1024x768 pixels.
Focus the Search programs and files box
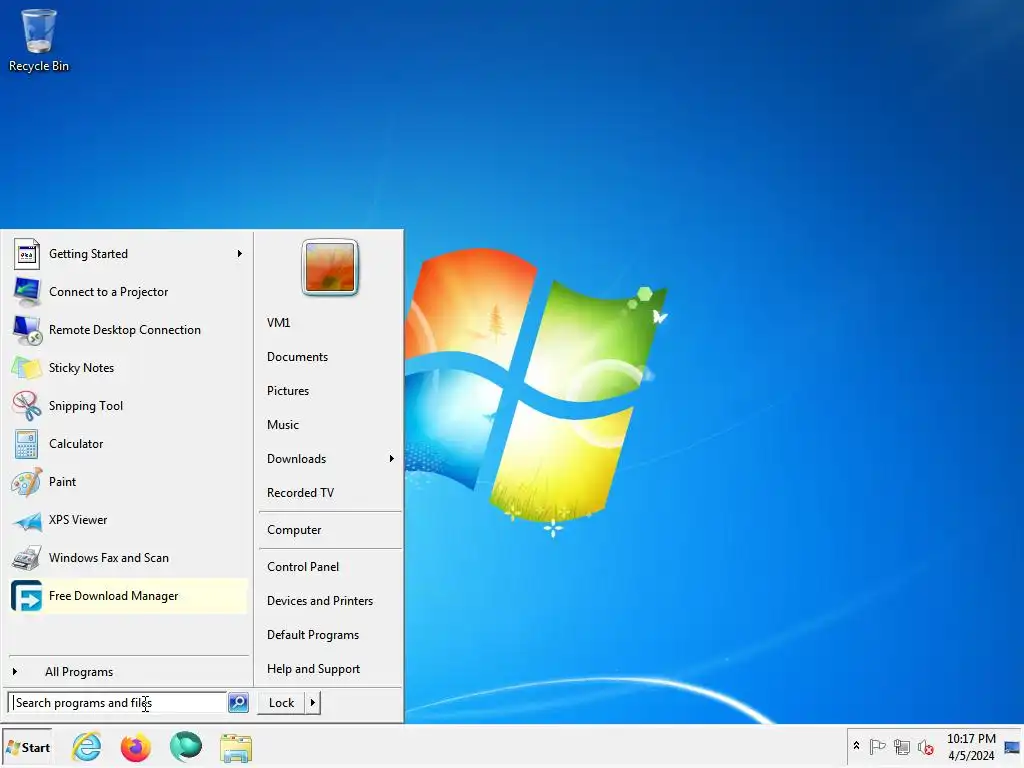click(x=118, y=703)
